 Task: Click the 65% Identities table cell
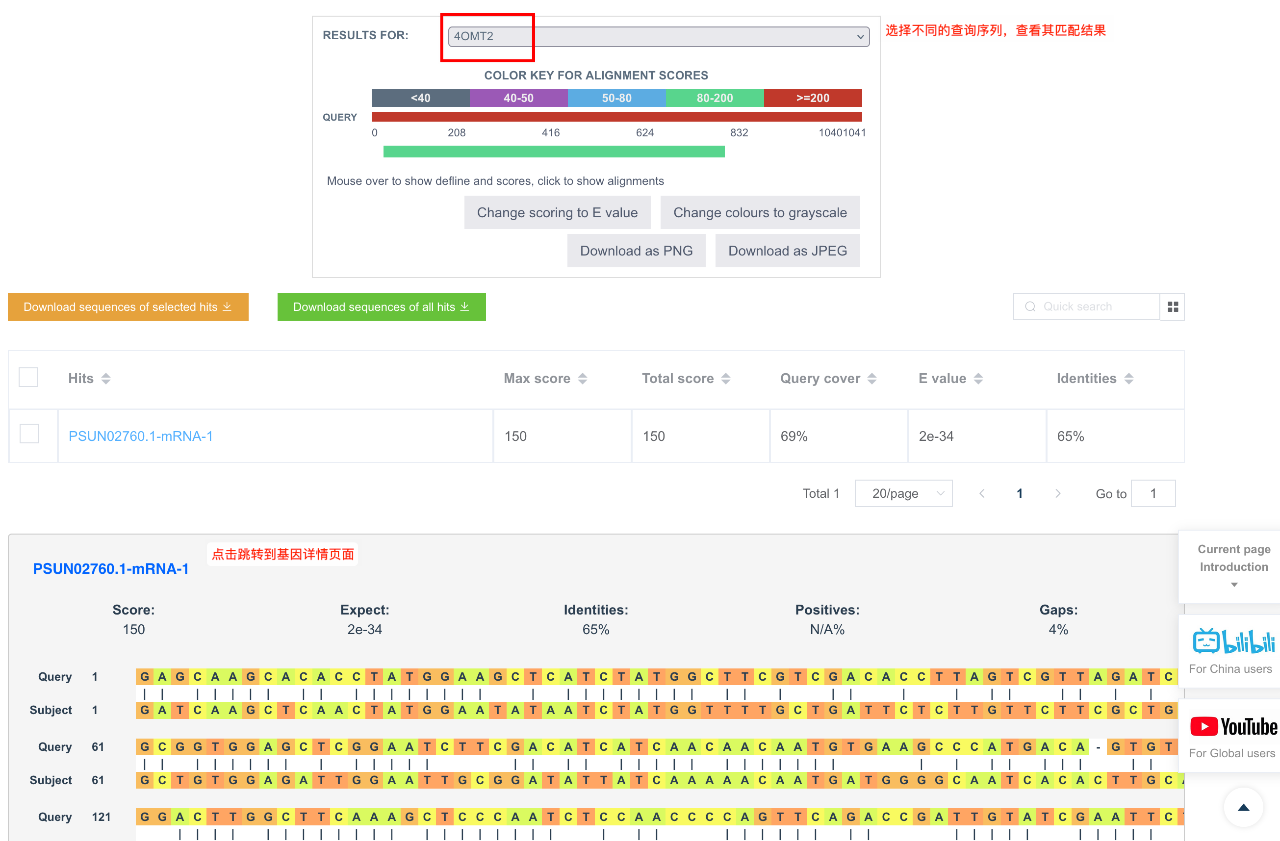pos(1116,436)
